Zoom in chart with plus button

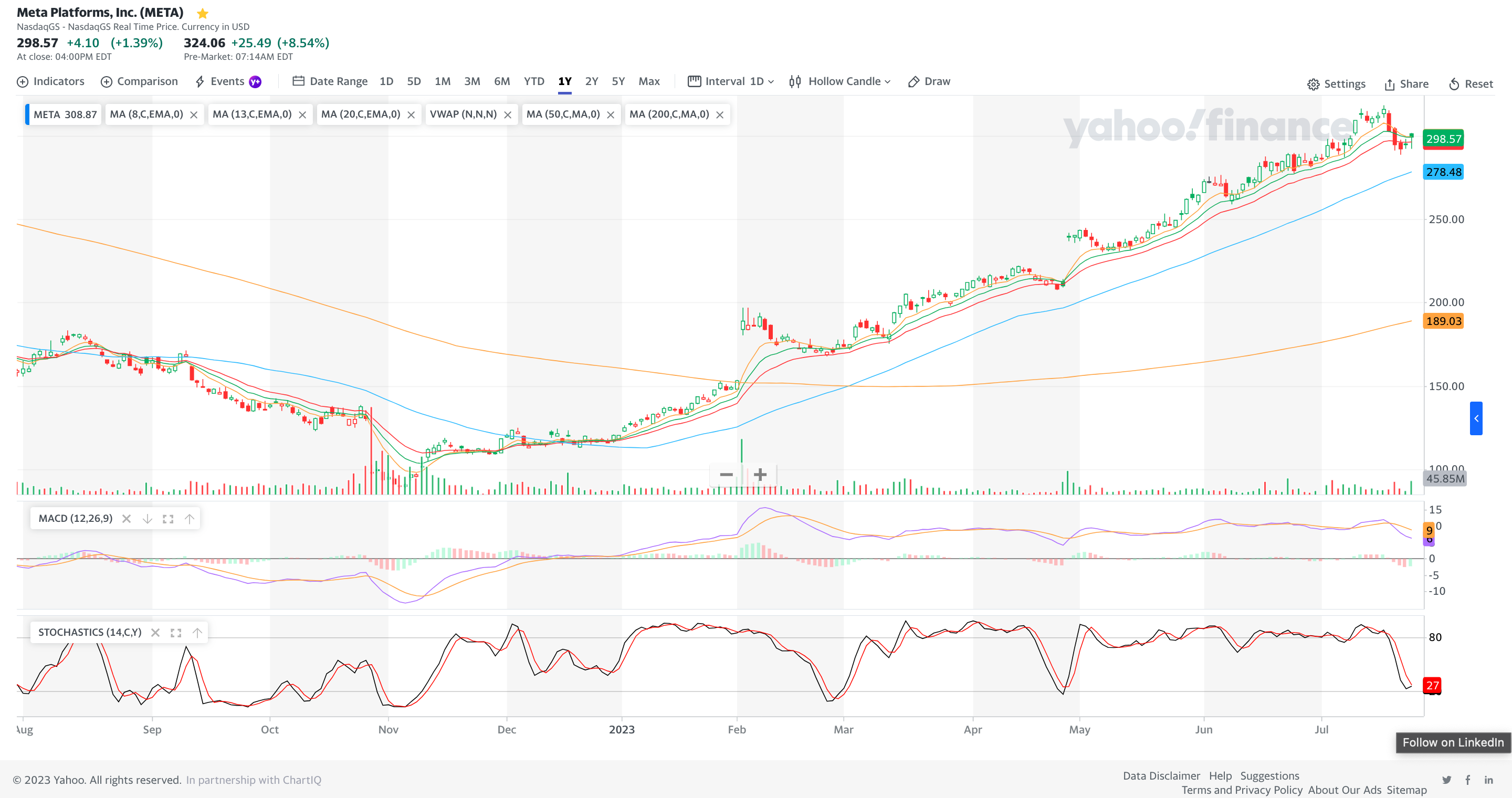pyautogui.click(x=760, y=474)
